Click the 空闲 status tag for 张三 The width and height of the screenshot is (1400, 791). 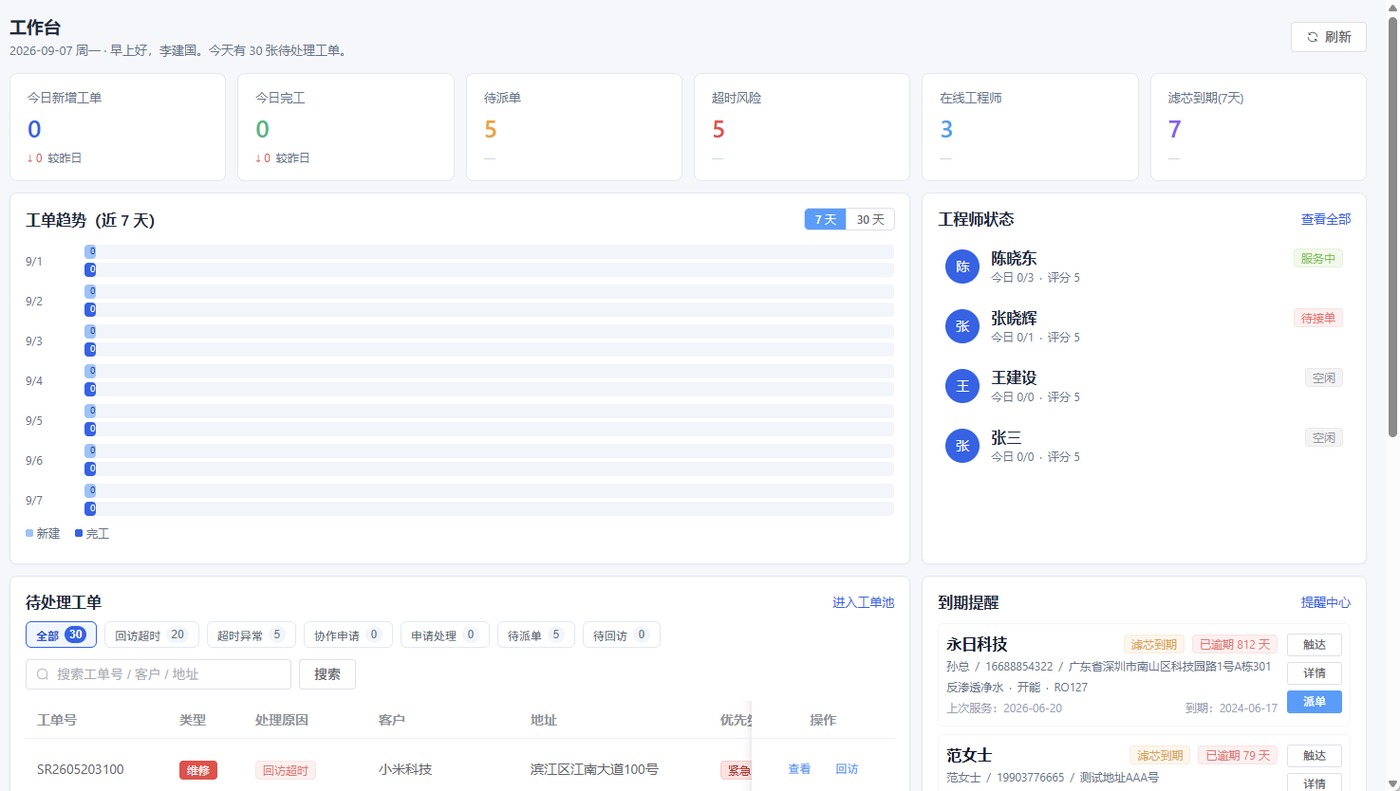(1324, 438)
